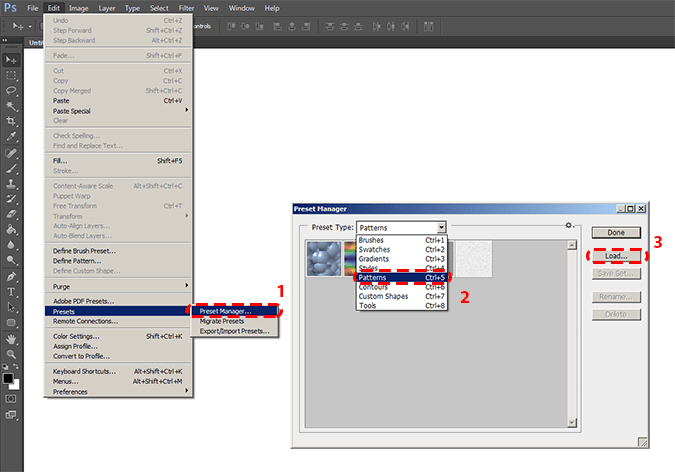Image resolution: width=675 pixels, height=472 pixels.
Task: Swap foreground and background colors
Action: (15, 366)
